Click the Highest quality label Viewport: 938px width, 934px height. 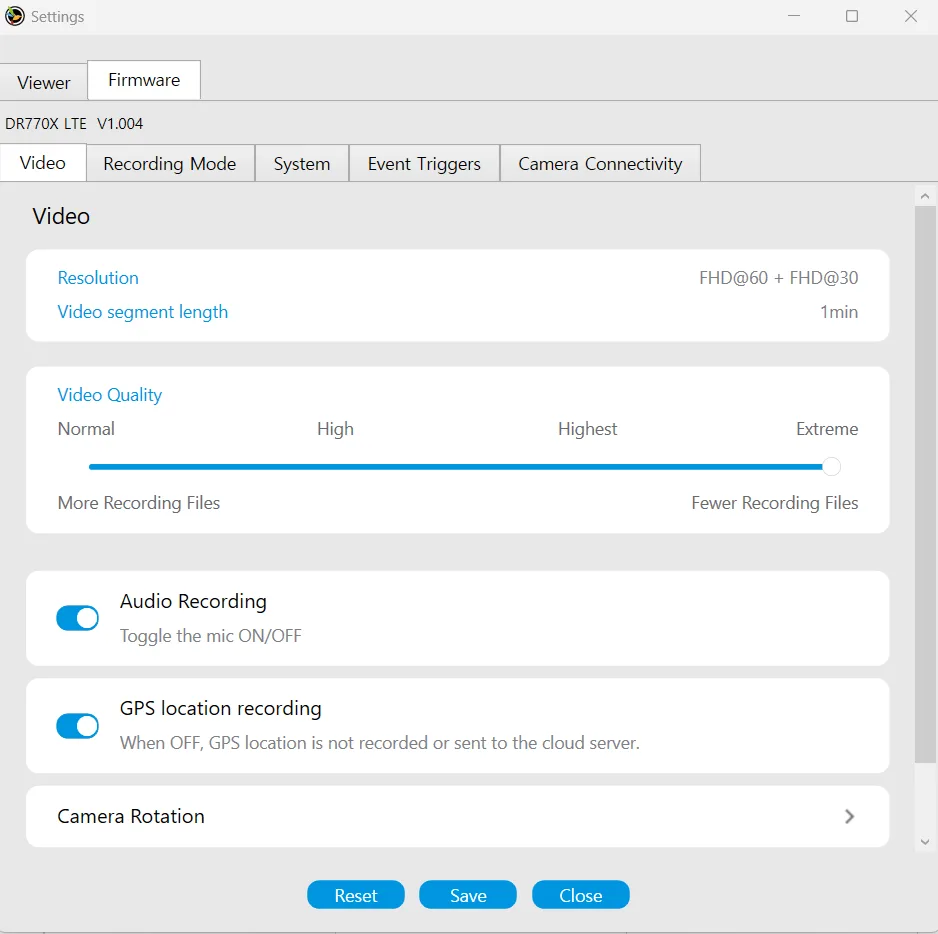click(587, 429)
